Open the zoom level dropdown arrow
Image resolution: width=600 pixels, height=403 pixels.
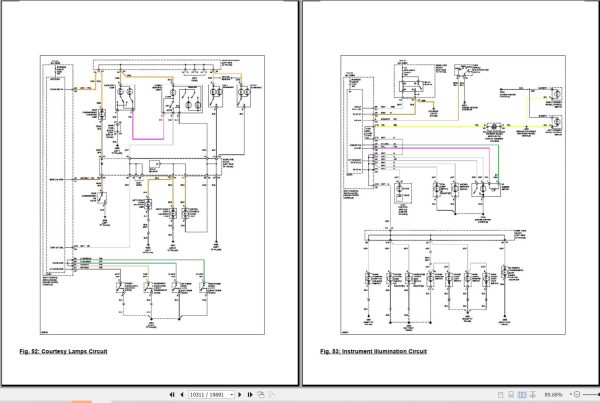pos(571,395)
